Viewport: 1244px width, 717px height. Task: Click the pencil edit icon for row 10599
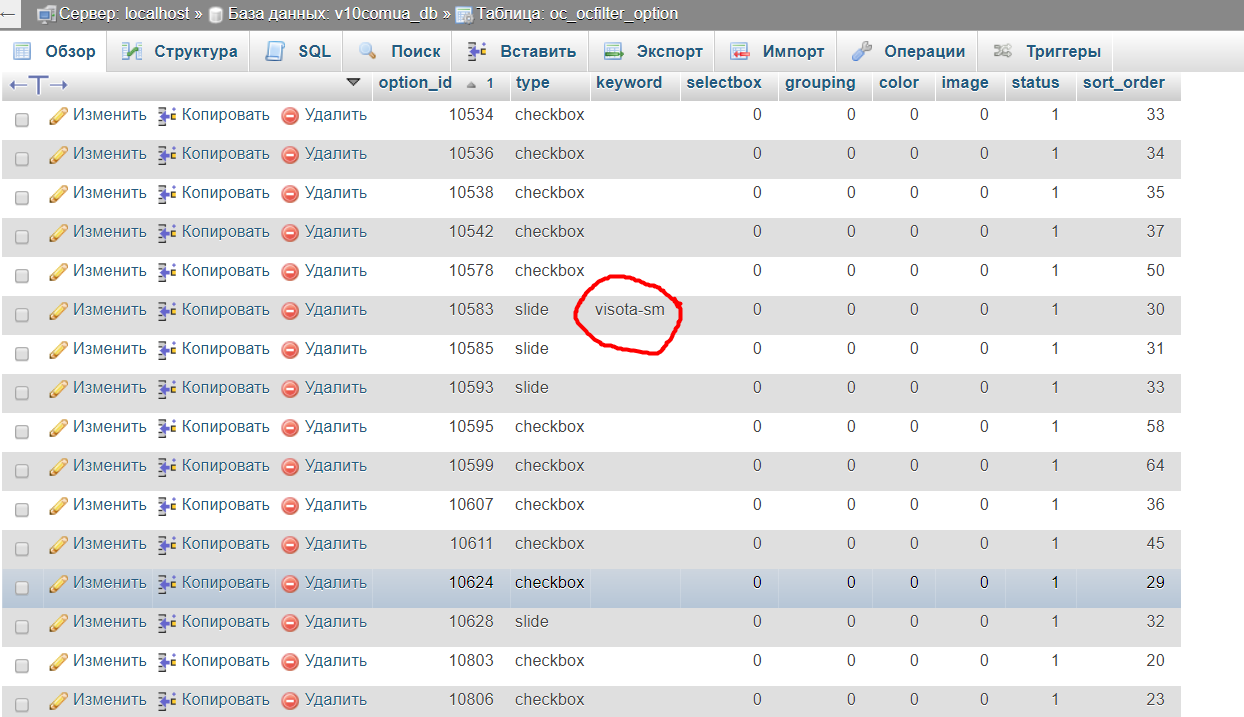click(59, 466)
